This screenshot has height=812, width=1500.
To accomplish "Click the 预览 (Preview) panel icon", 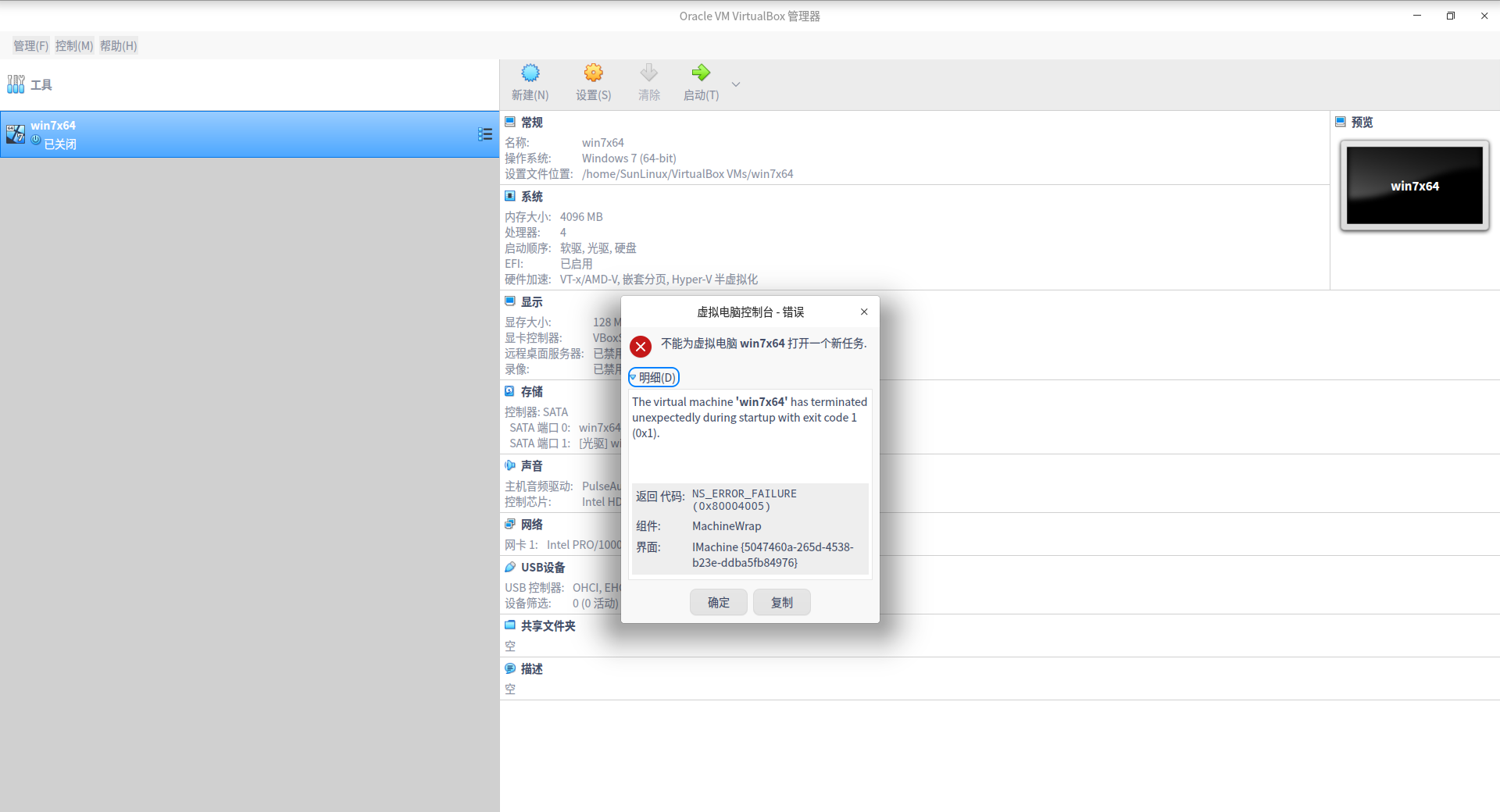I will [x=1341, y=122].
